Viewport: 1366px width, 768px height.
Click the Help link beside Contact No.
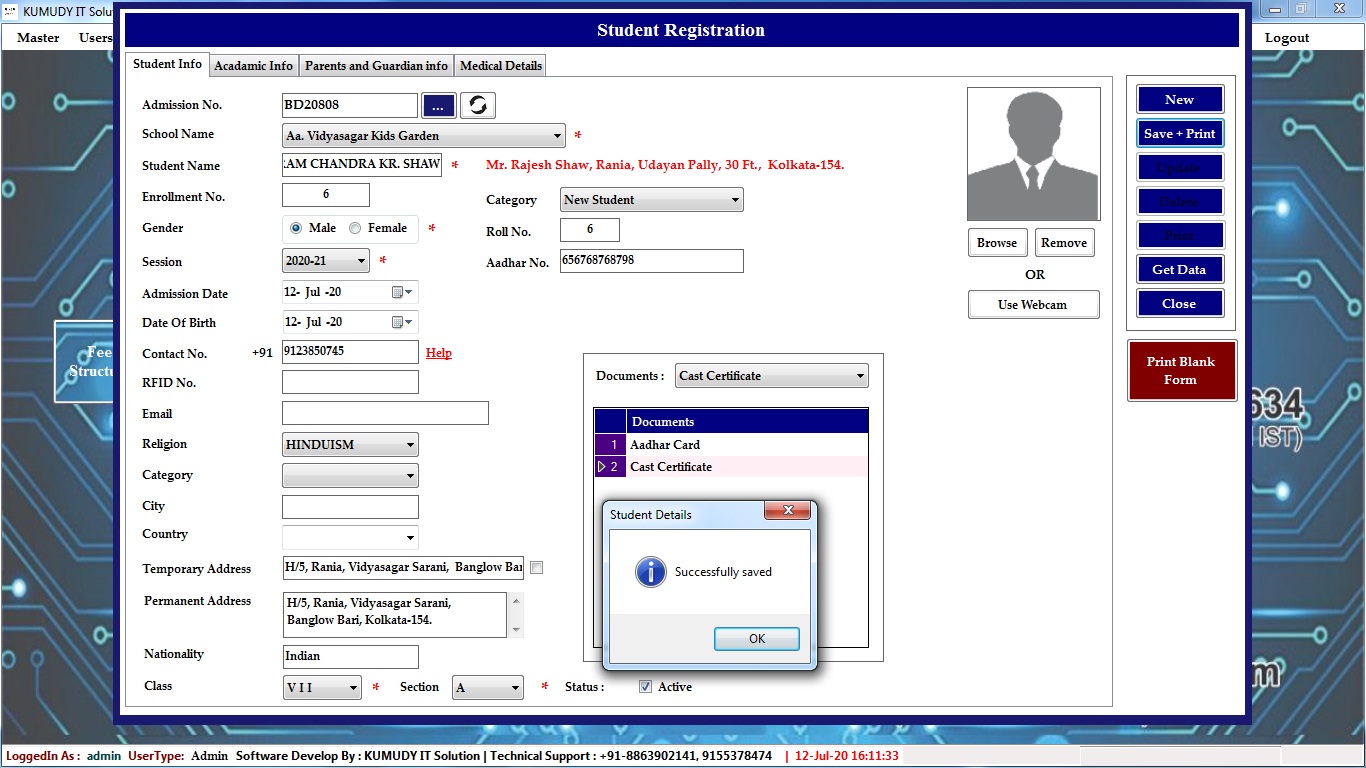coord(439,353)
